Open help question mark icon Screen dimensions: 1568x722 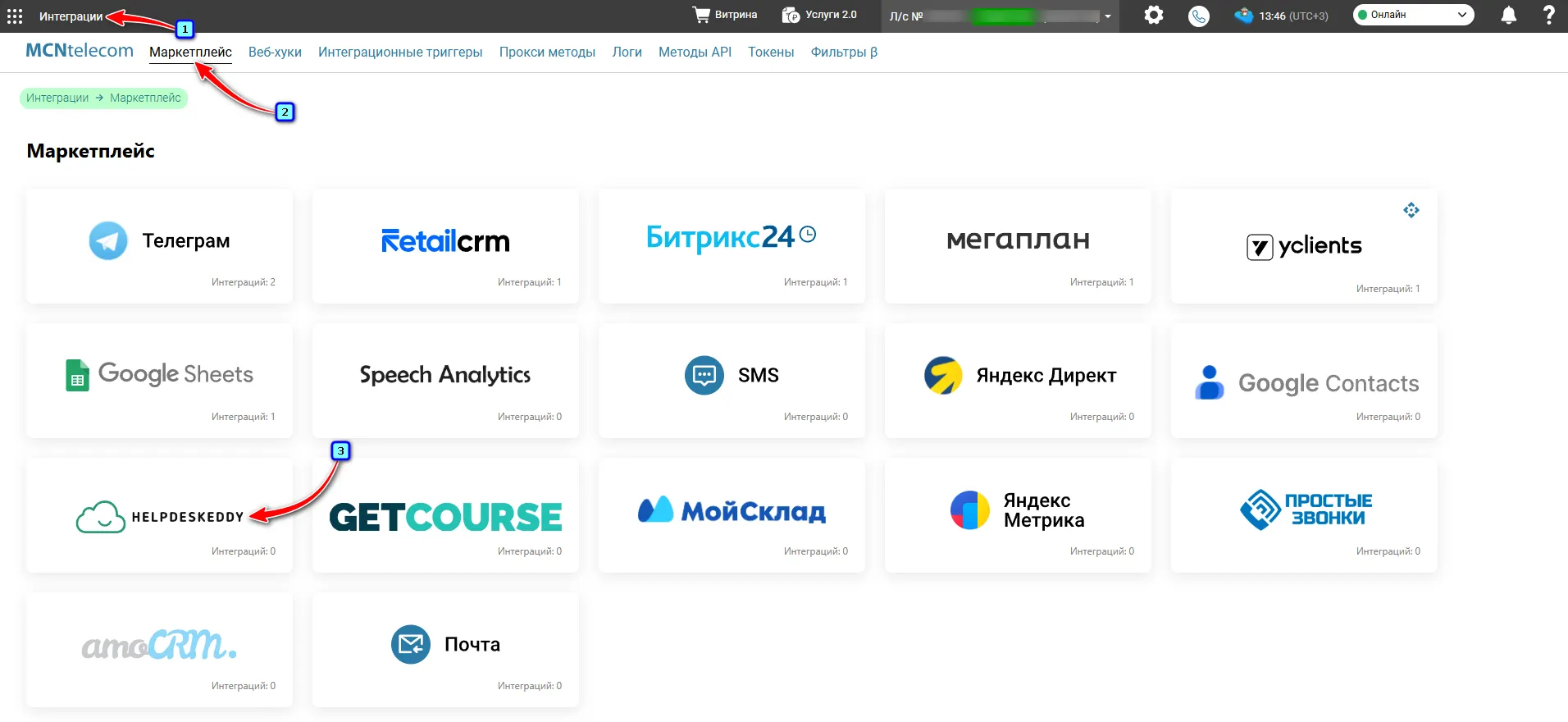(1548, 15)
